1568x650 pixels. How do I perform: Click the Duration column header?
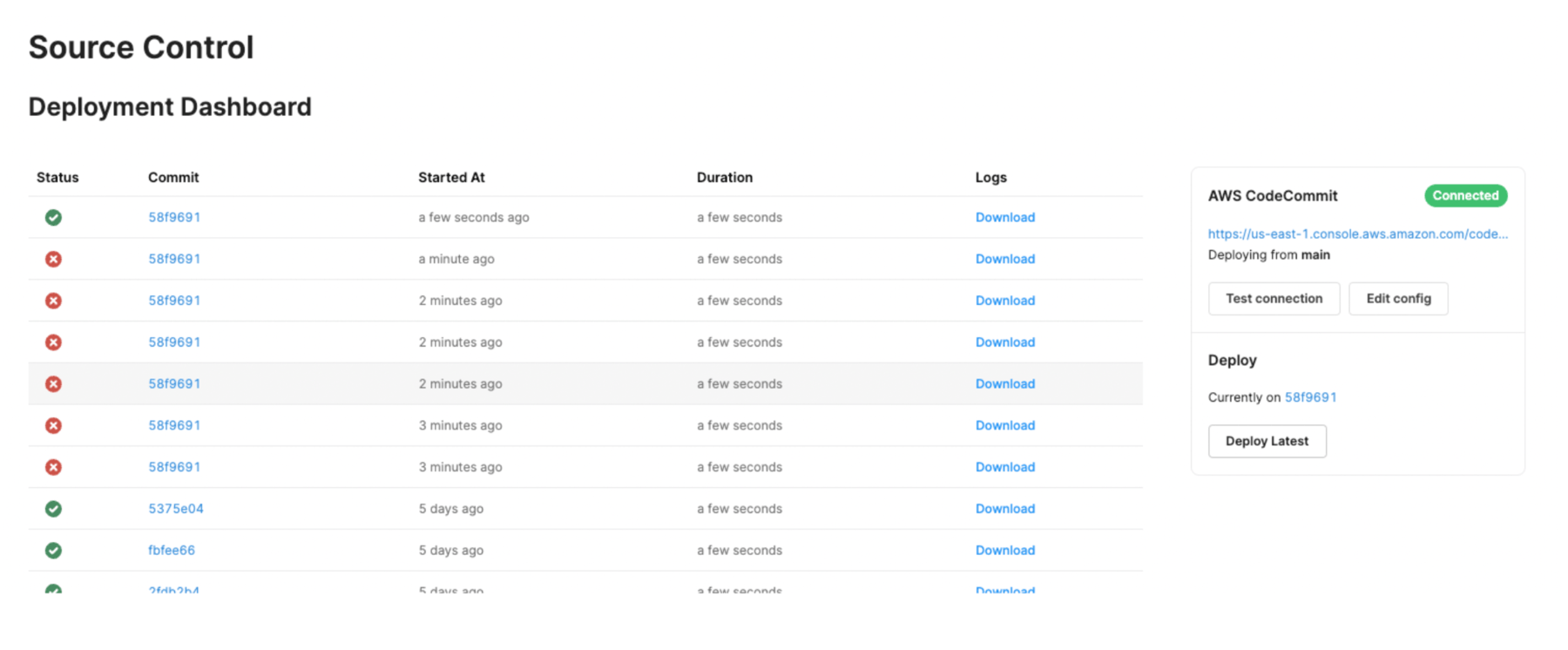(725, 178)
